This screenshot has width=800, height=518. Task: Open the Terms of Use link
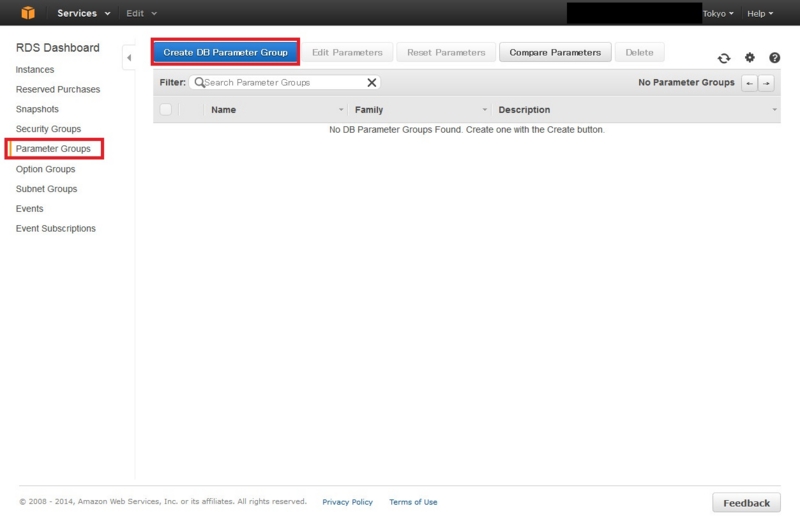pyautogui.click(x=413, y=502)
